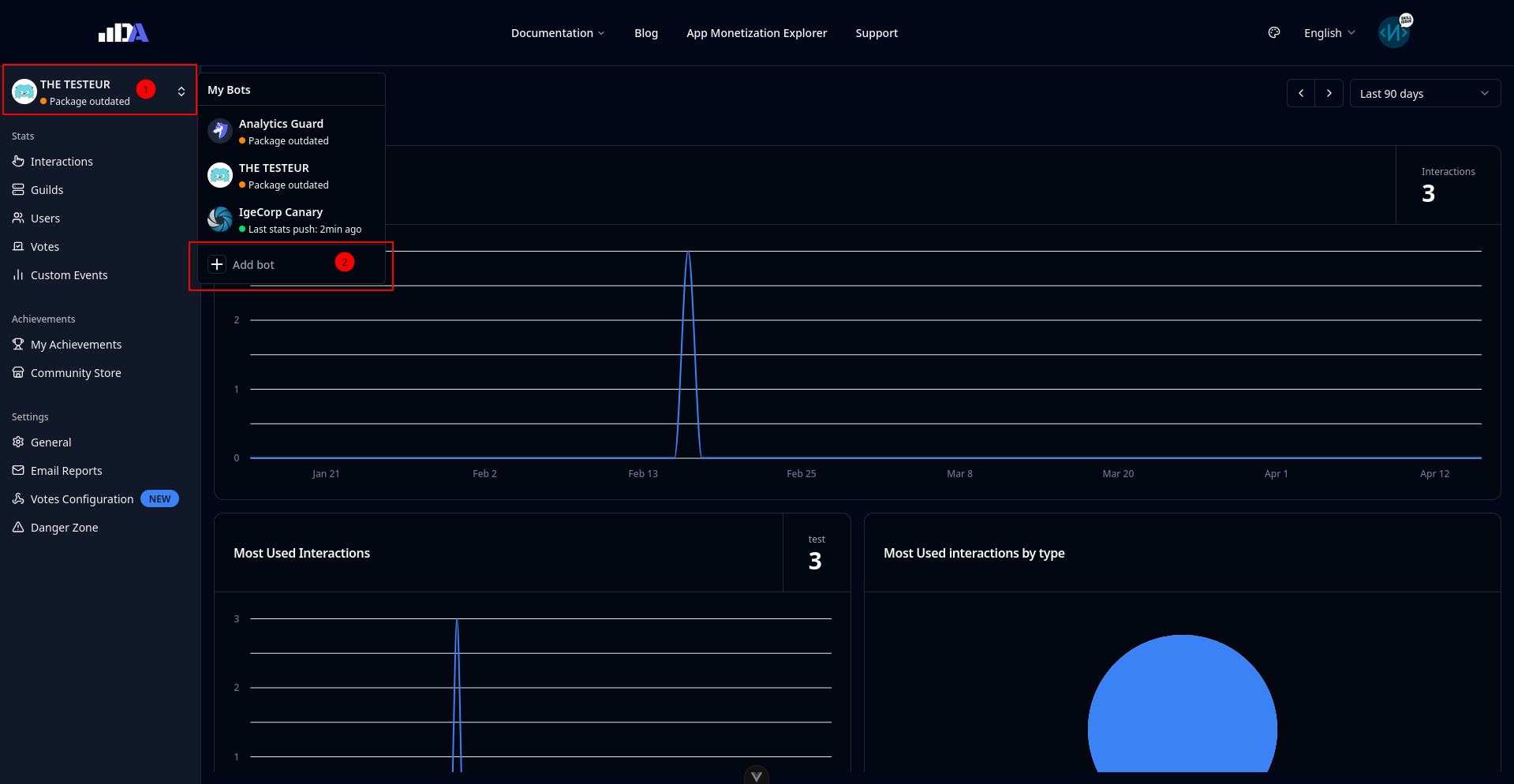The image size is (1514, 784).
Task: Click the Community Store shop icon
Action: (18, 372)
